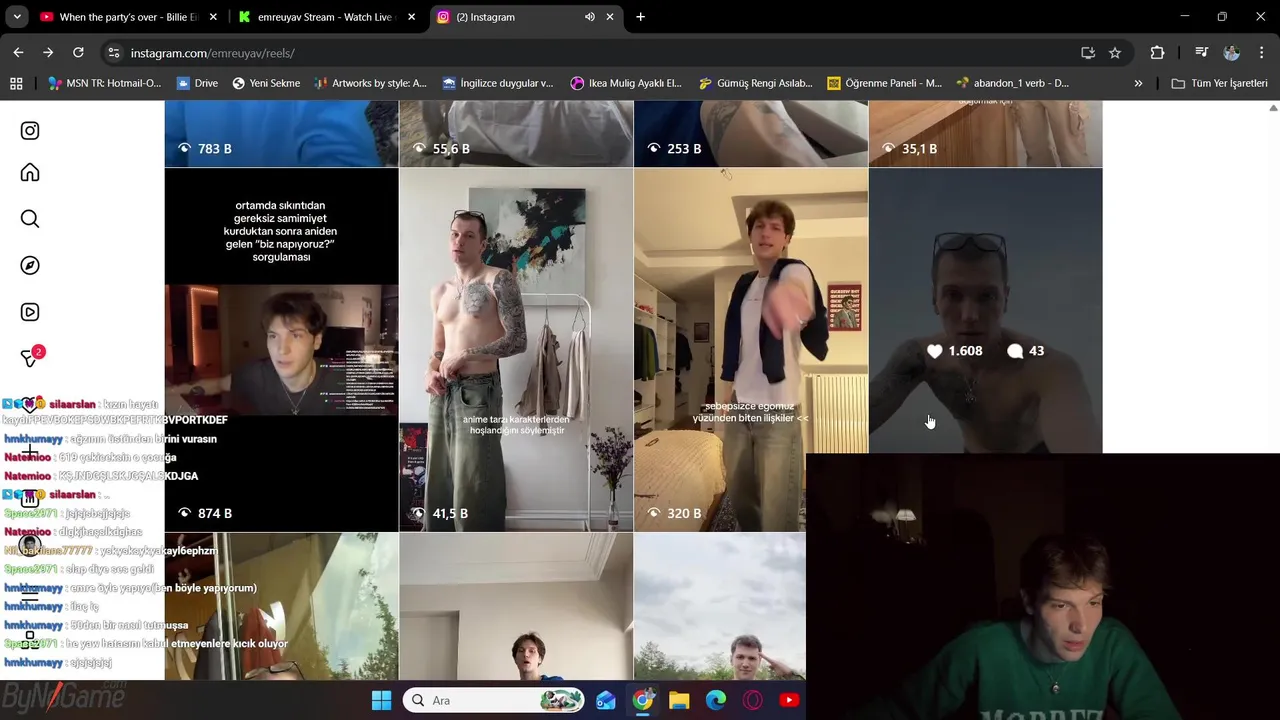
Task: Open the Chrome extensions puzzle icon
Action: pyautogui.click(x=1158, y=53)
